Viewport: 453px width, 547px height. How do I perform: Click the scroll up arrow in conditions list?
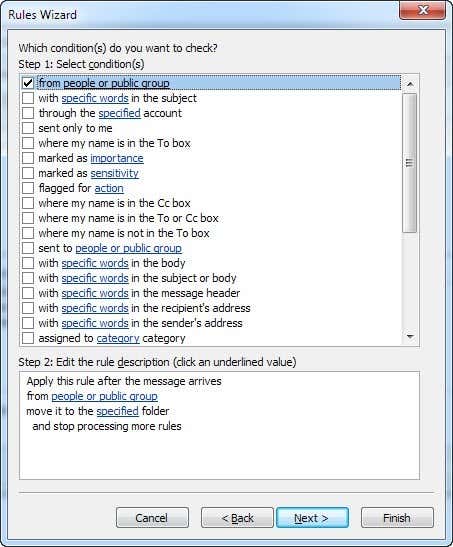[x=410, y=84]
